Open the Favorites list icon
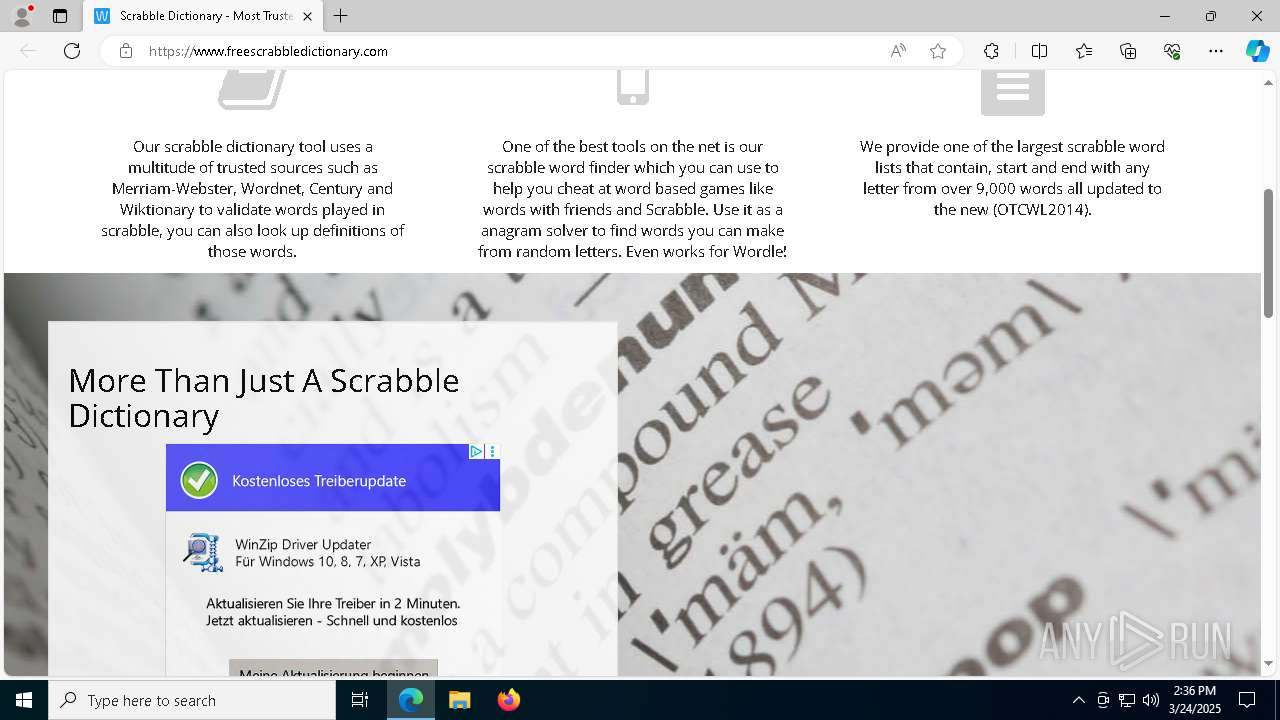Screen dimensions: 1280x720 pos(1084,51)
